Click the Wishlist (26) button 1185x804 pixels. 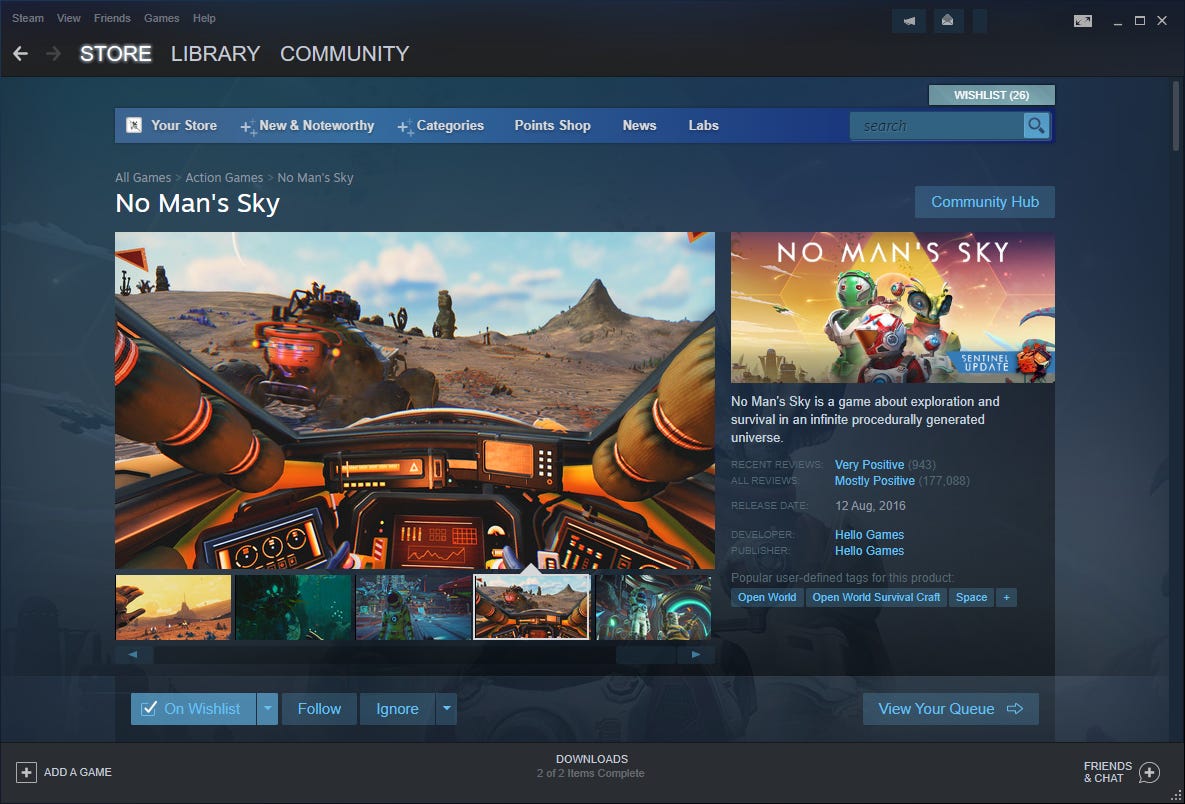(992, 95)
